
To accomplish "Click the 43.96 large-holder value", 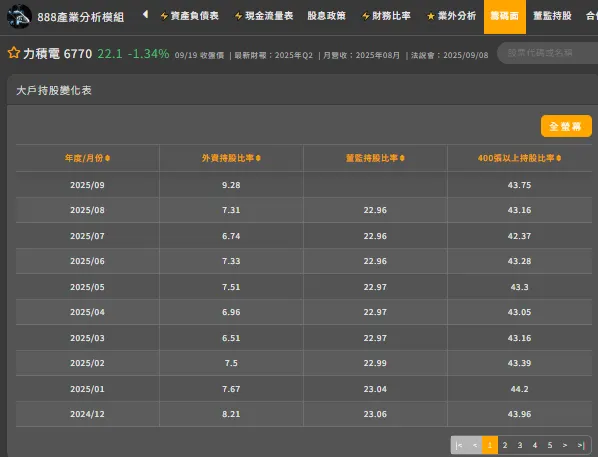I will [519, 414].
